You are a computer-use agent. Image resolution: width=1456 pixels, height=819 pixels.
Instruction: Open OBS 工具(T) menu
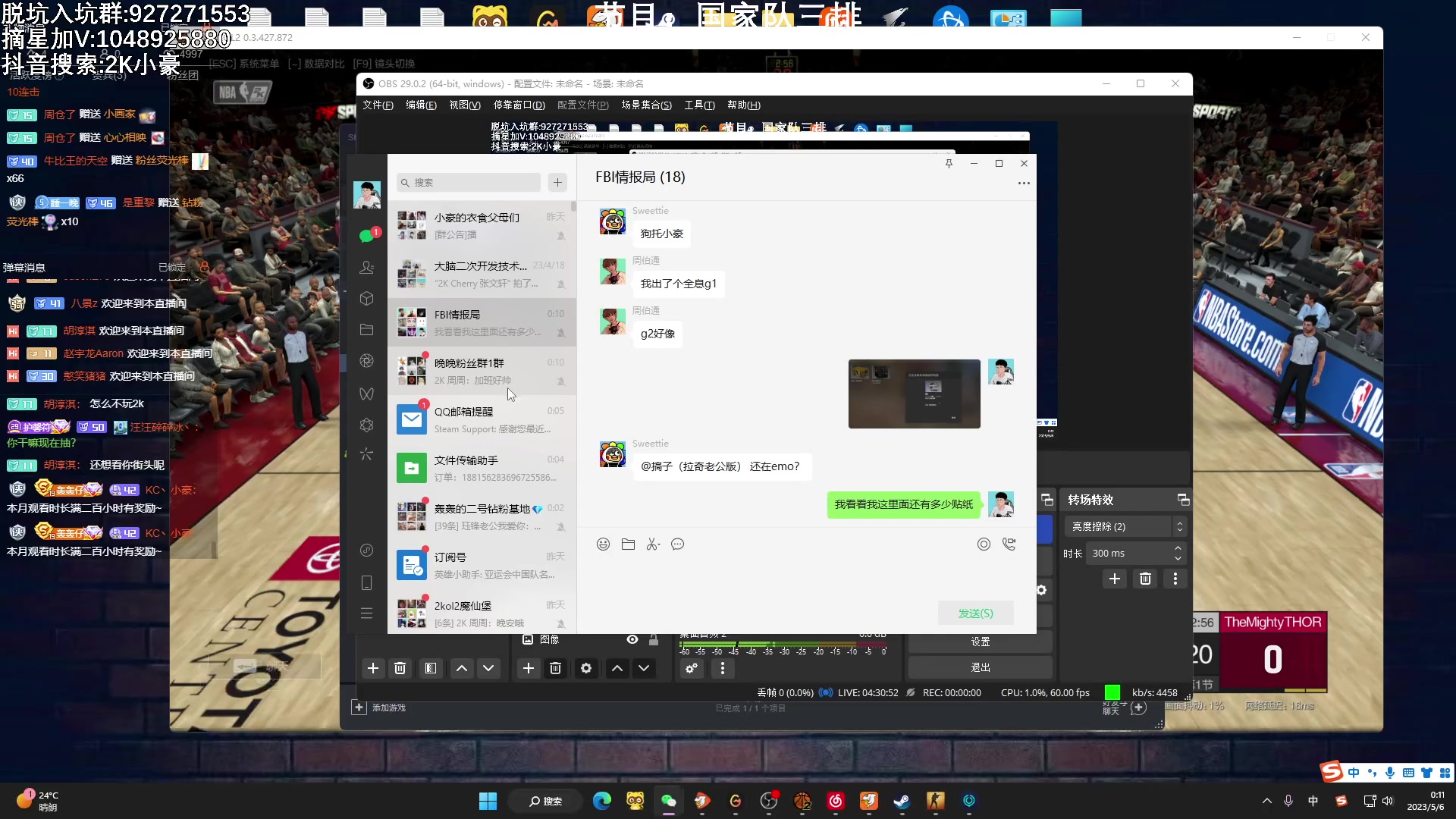pyautogui.click(x=700, y=105)
